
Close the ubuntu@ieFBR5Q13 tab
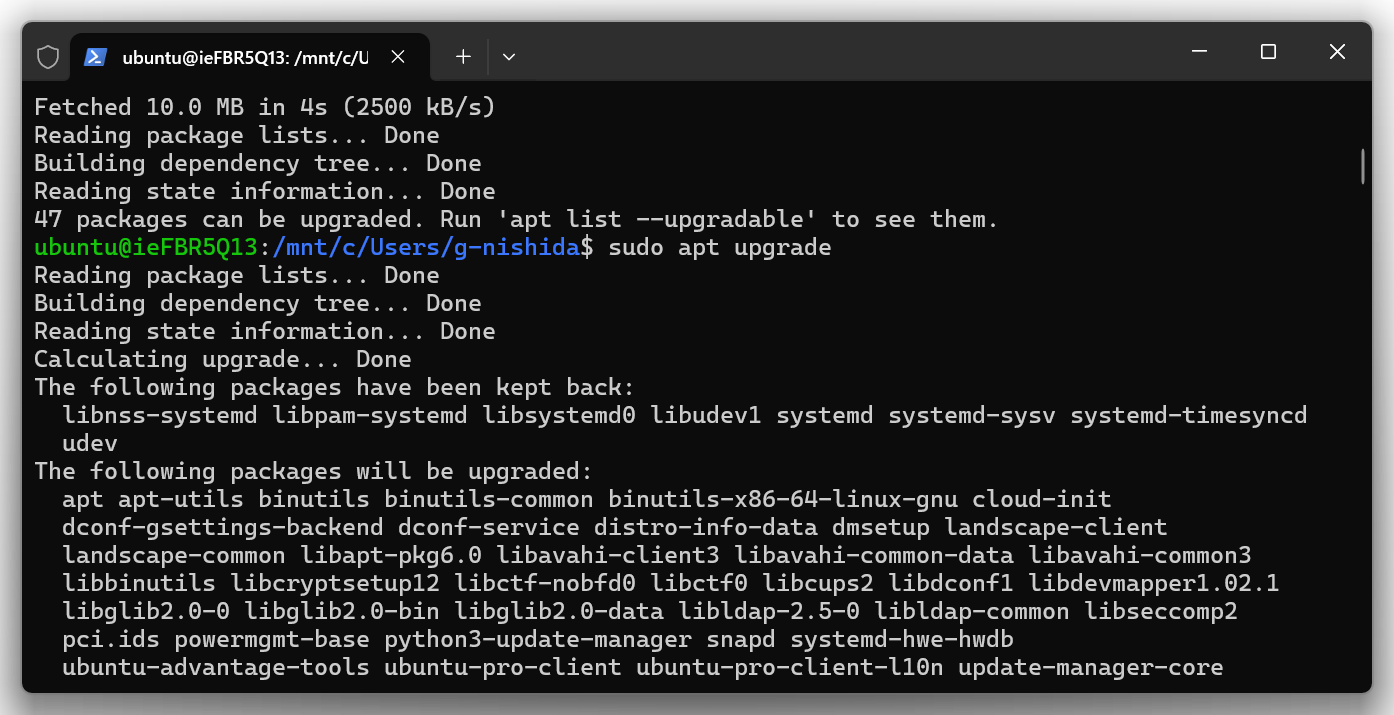point(398,57)
